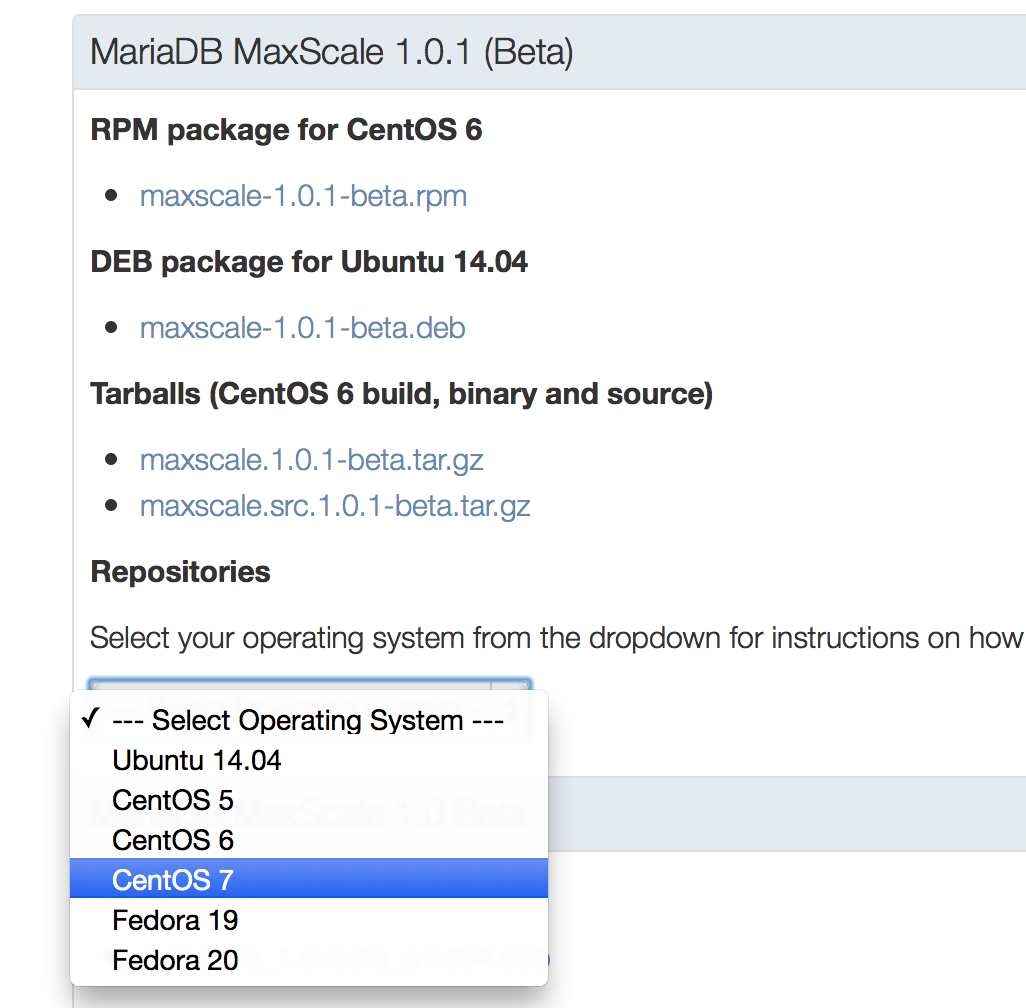The height and width of the screenshot is (1008, 1026).
Task: Click the Tarballs (CentOS 6 build) heading
Action: tap(401, 394)
